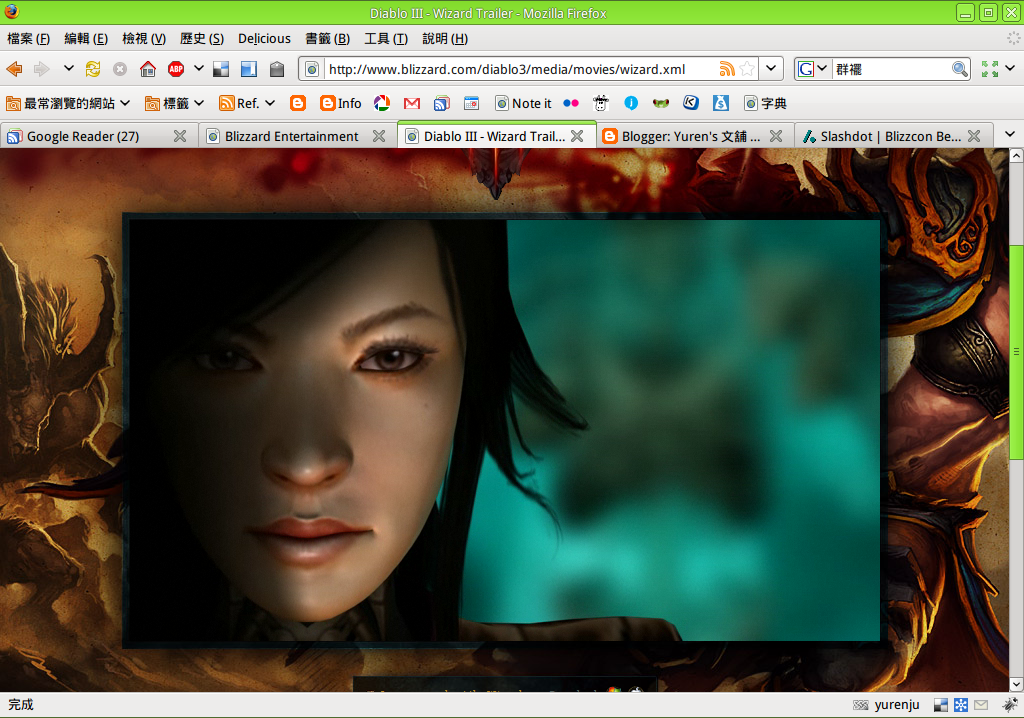Open the back/forward history dropdown
This screenshot has height=718, width=1024.
click(69, 68)
